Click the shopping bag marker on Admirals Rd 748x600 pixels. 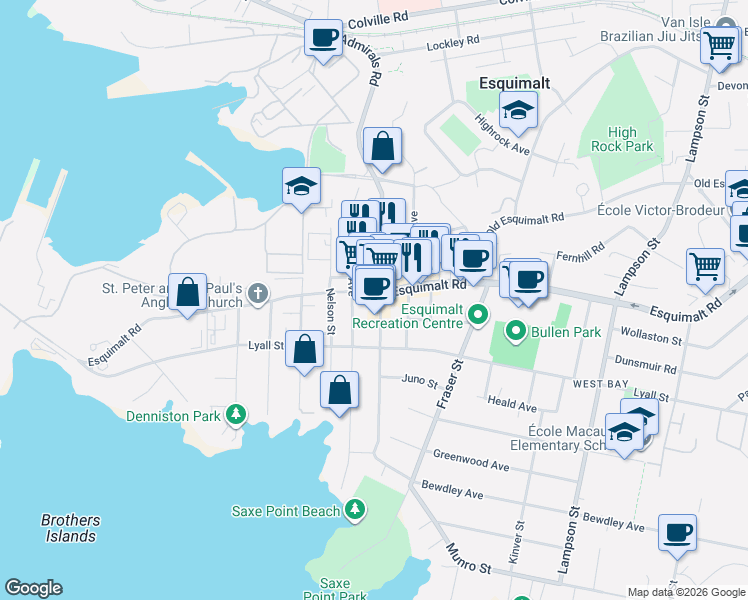pyautogui.click(x=382, y=149)
